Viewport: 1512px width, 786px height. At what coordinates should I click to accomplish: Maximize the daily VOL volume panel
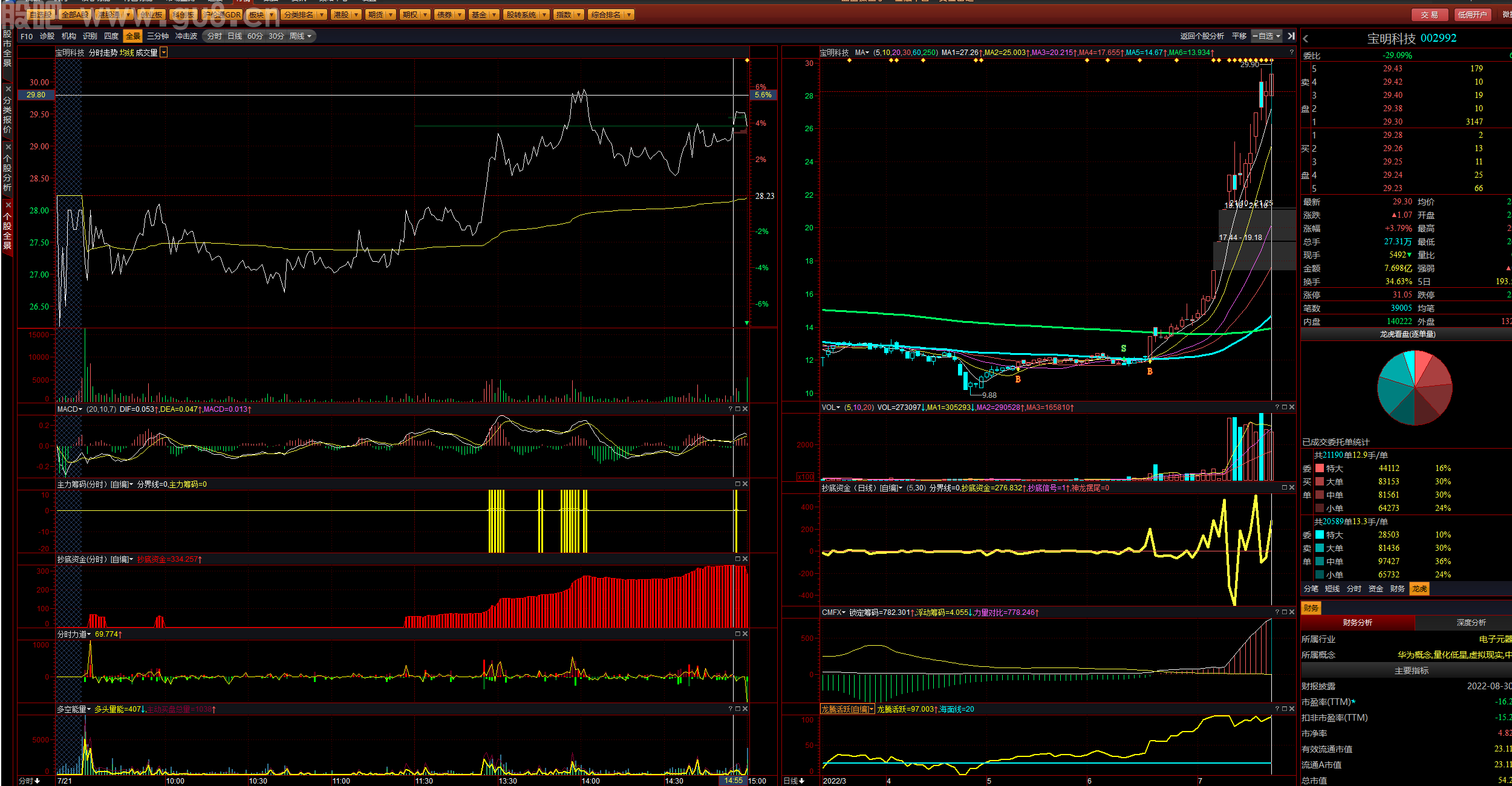pyautogui.click(x=1285, y=408)
